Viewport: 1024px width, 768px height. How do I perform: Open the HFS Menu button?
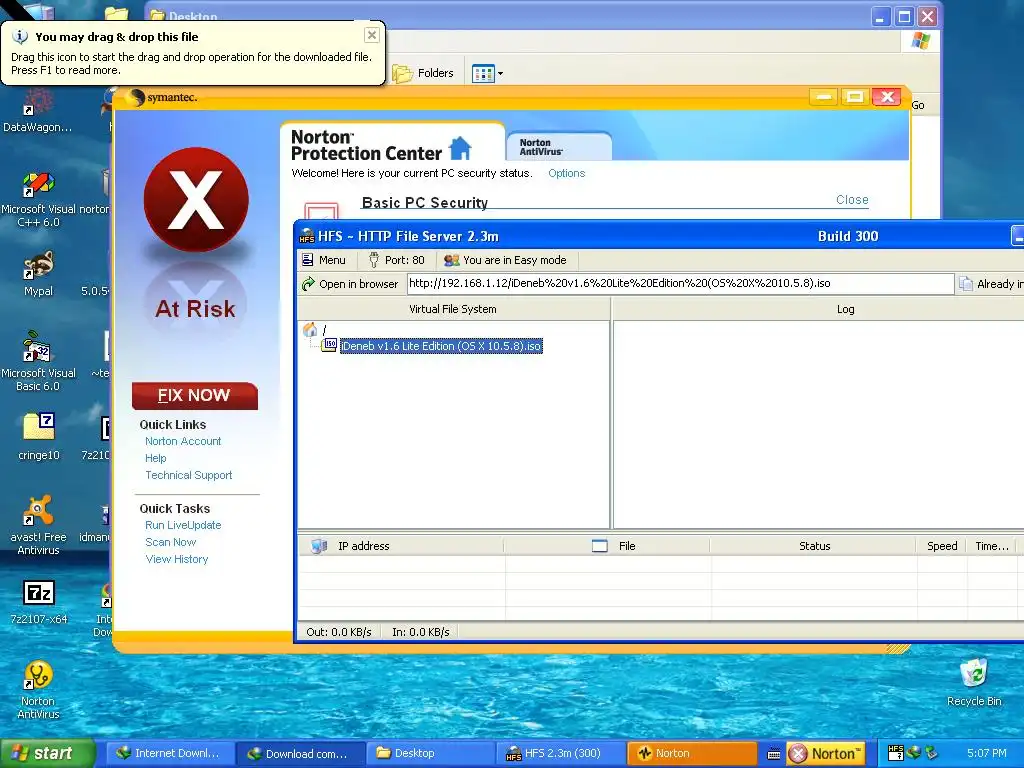[x=324, y=260]
